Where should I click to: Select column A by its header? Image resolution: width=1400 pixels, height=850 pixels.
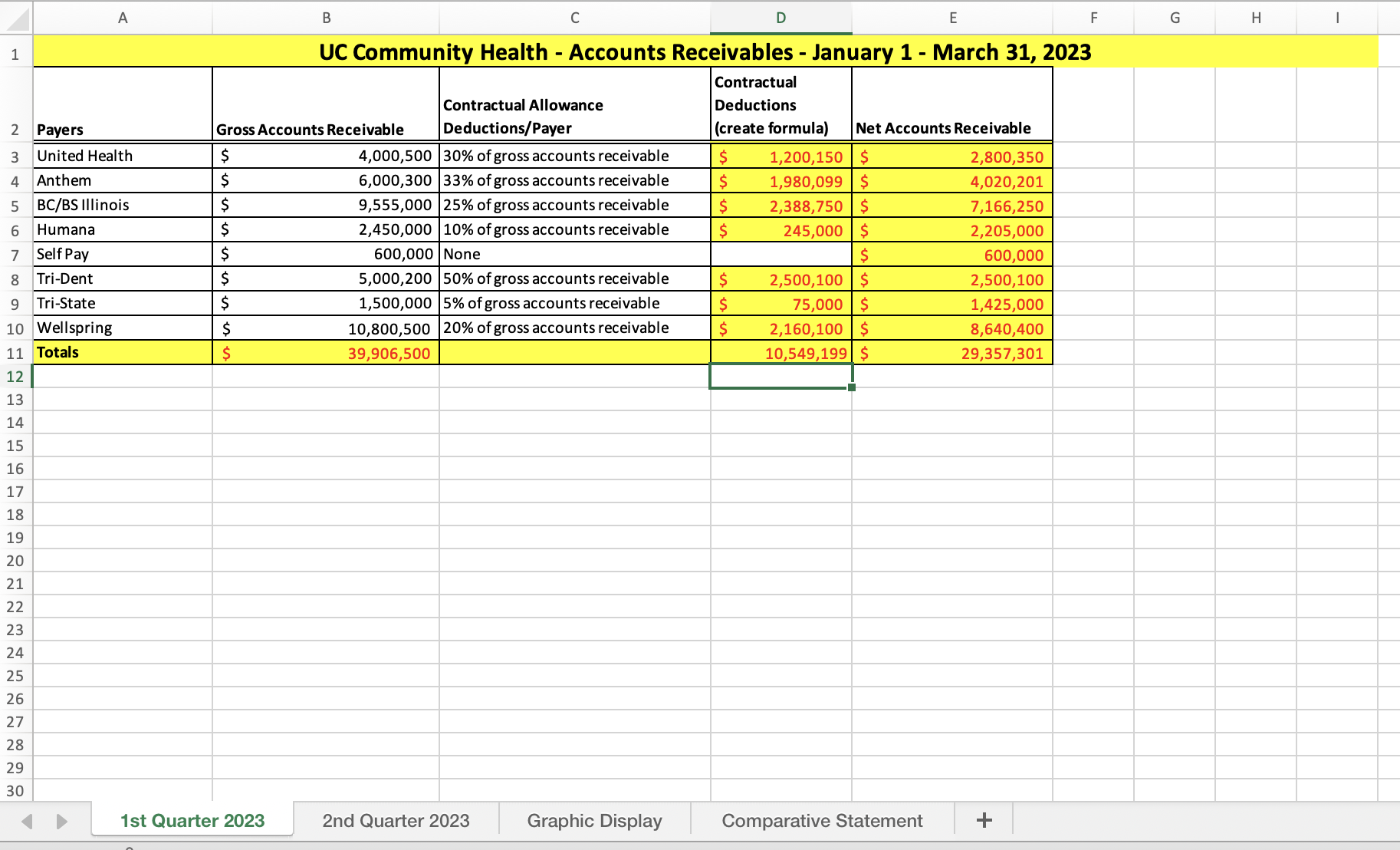[123, 17]
